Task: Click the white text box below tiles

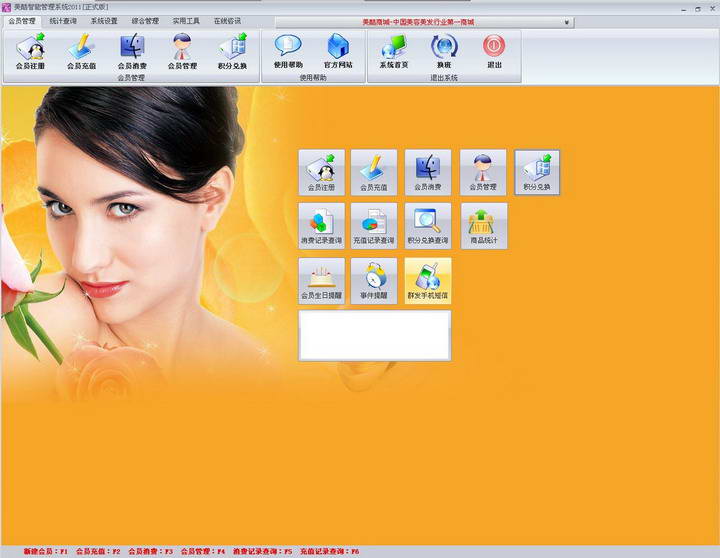Action: tap(375, 335)
